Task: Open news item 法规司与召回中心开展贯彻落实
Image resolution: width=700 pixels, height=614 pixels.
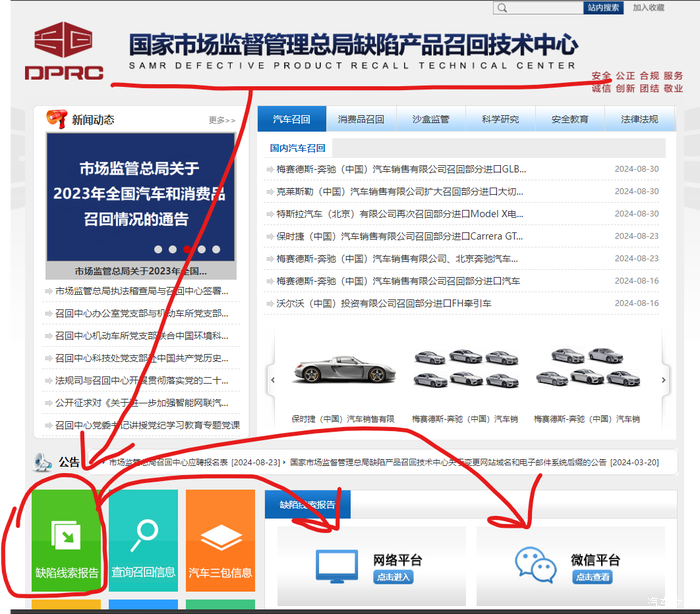Action: click(142, 380)
